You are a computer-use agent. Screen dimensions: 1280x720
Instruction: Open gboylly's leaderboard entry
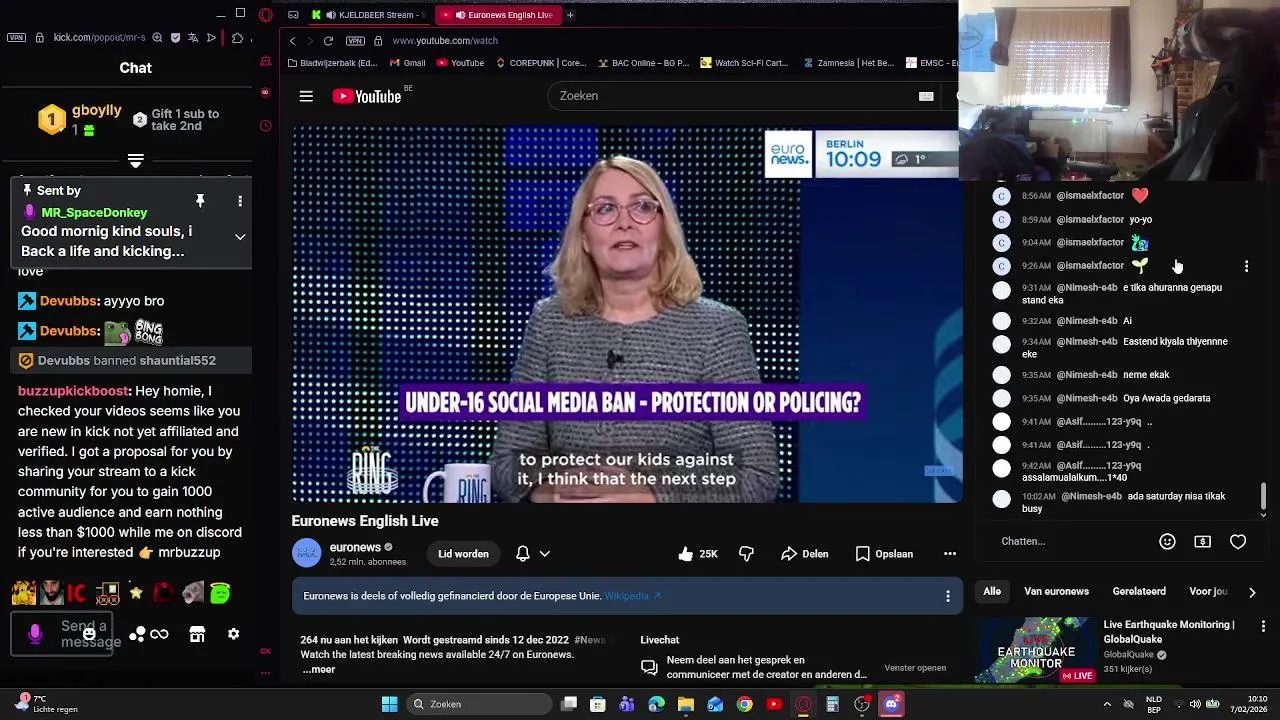click(x=80, y=120)
